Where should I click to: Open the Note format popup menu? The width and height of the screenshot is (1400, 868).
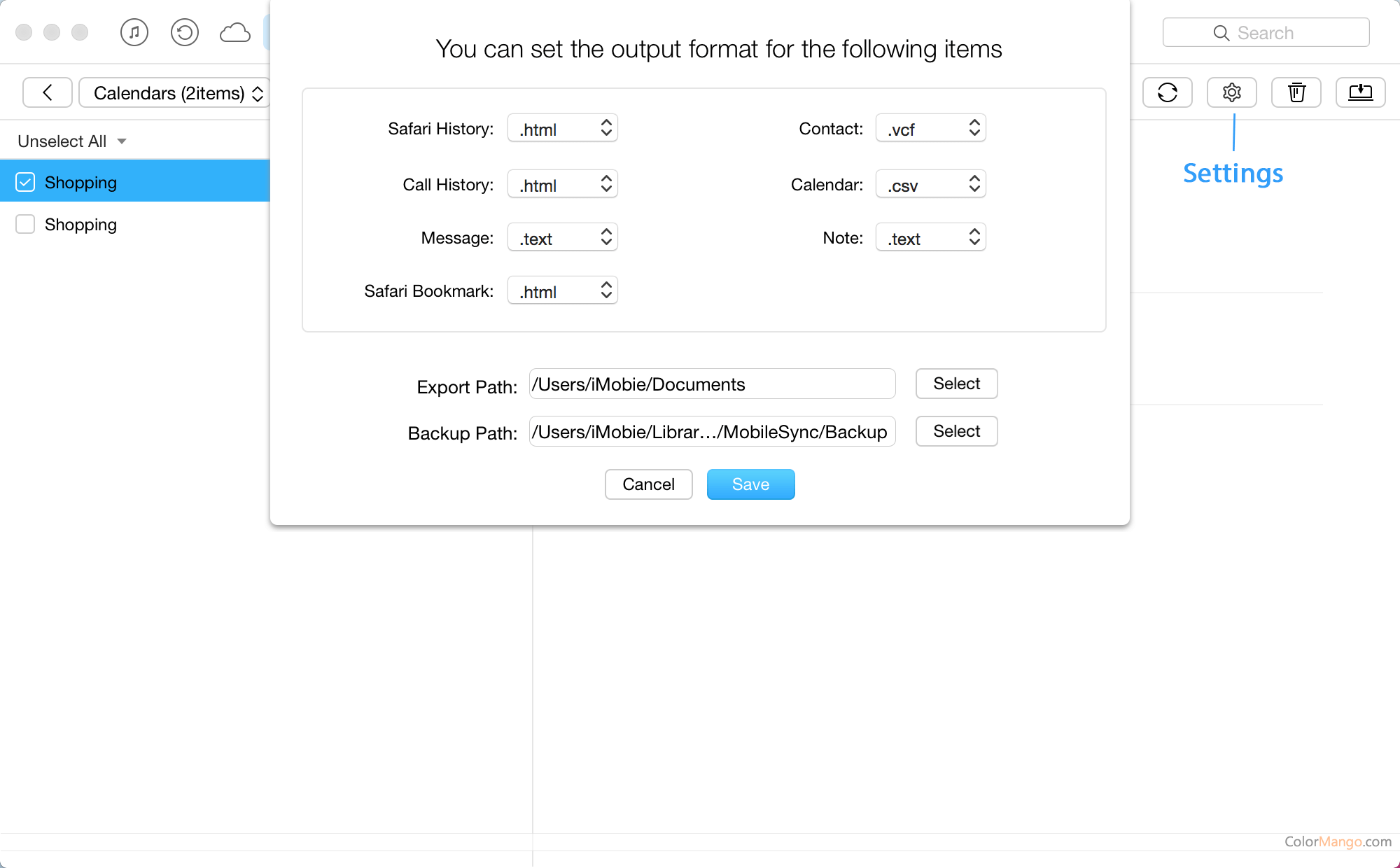coord(931,237)
